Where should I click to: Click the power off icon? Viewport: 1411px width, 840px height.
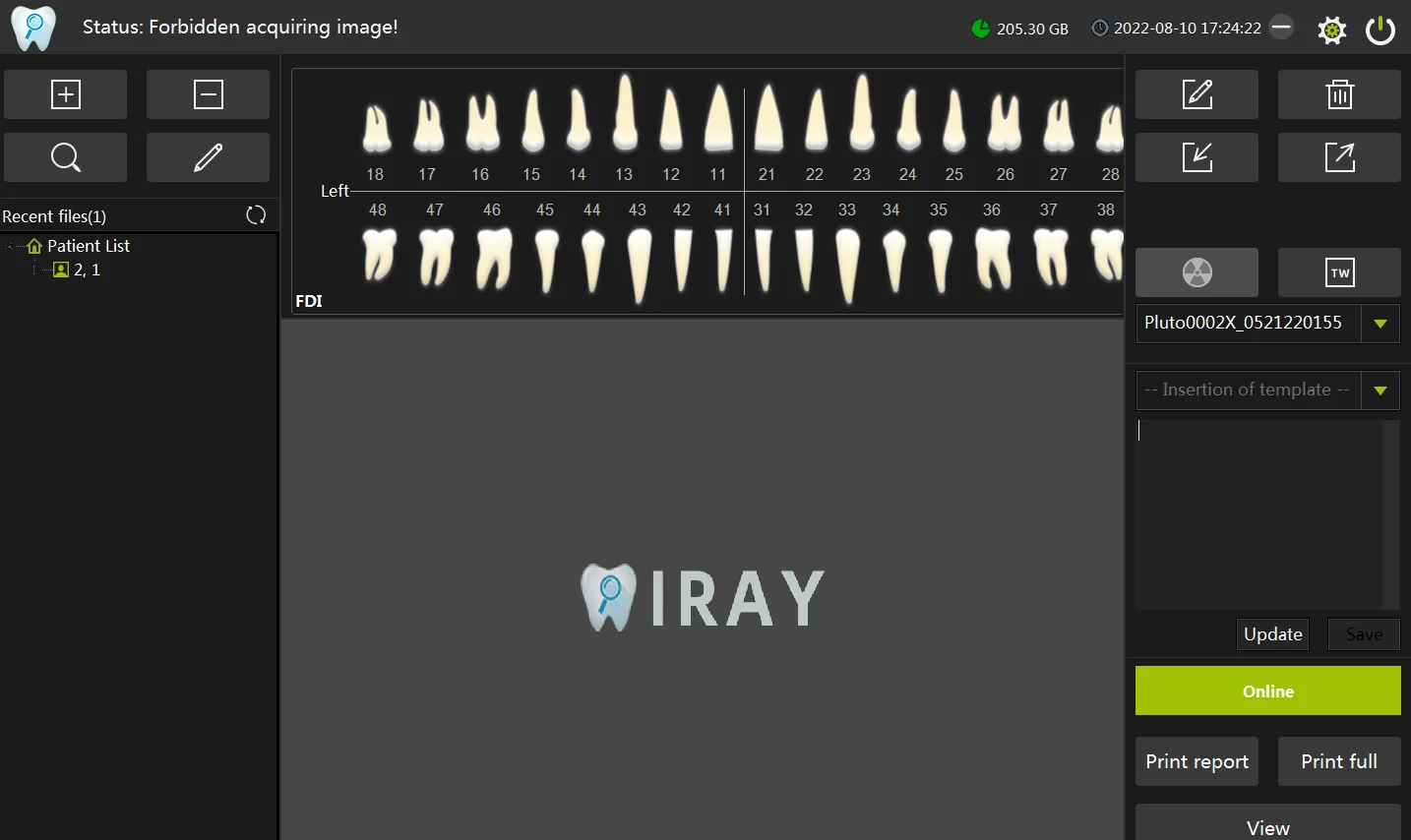(x=1380, y=29)
